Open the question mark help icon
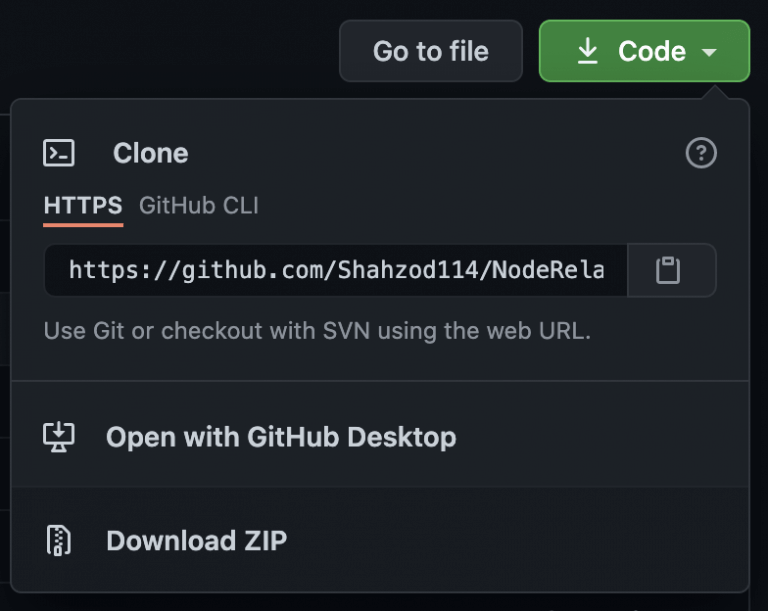This screenshot has width=768, height=611. (x=701, y=153)
